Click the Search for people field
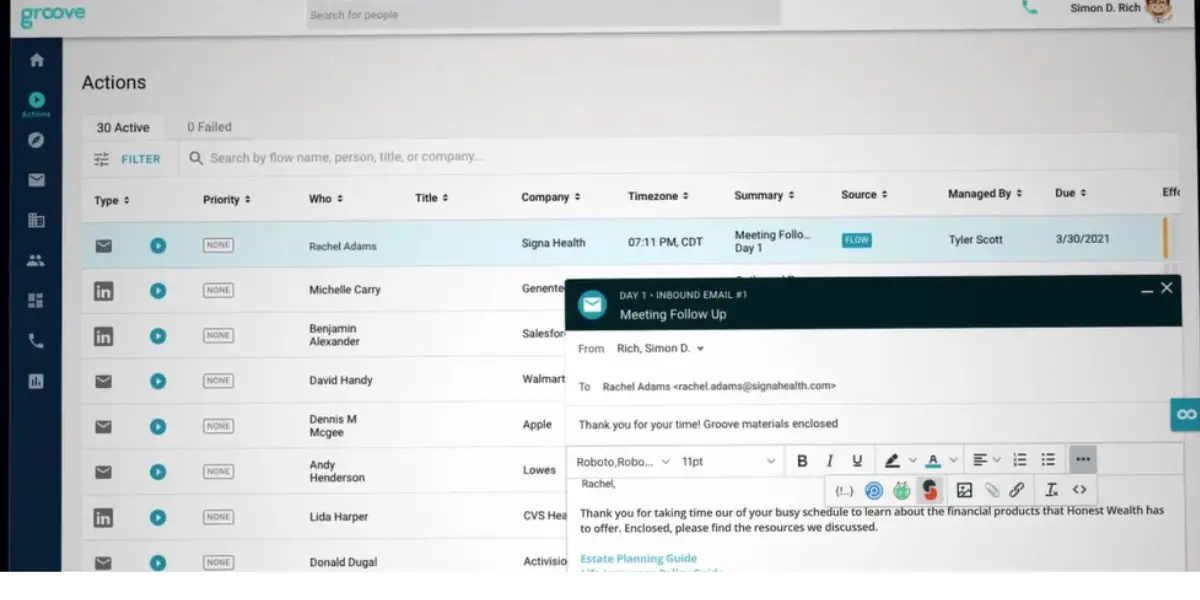 (543, 14)
